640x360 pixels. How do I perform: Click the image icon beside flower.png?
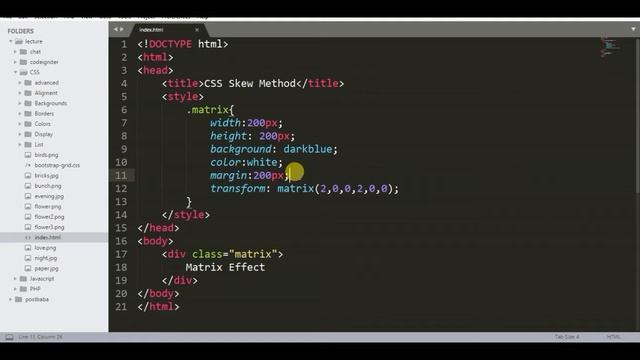click(28, 207)
